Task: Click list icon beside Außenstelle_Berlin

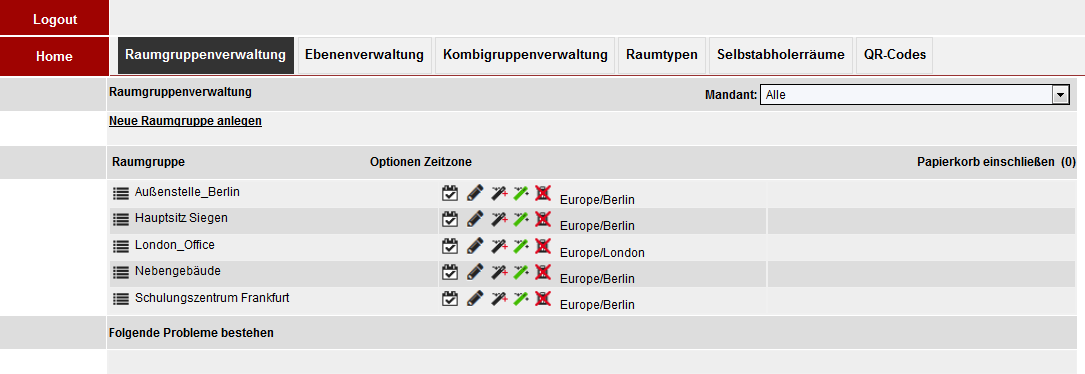Action: 121,193
